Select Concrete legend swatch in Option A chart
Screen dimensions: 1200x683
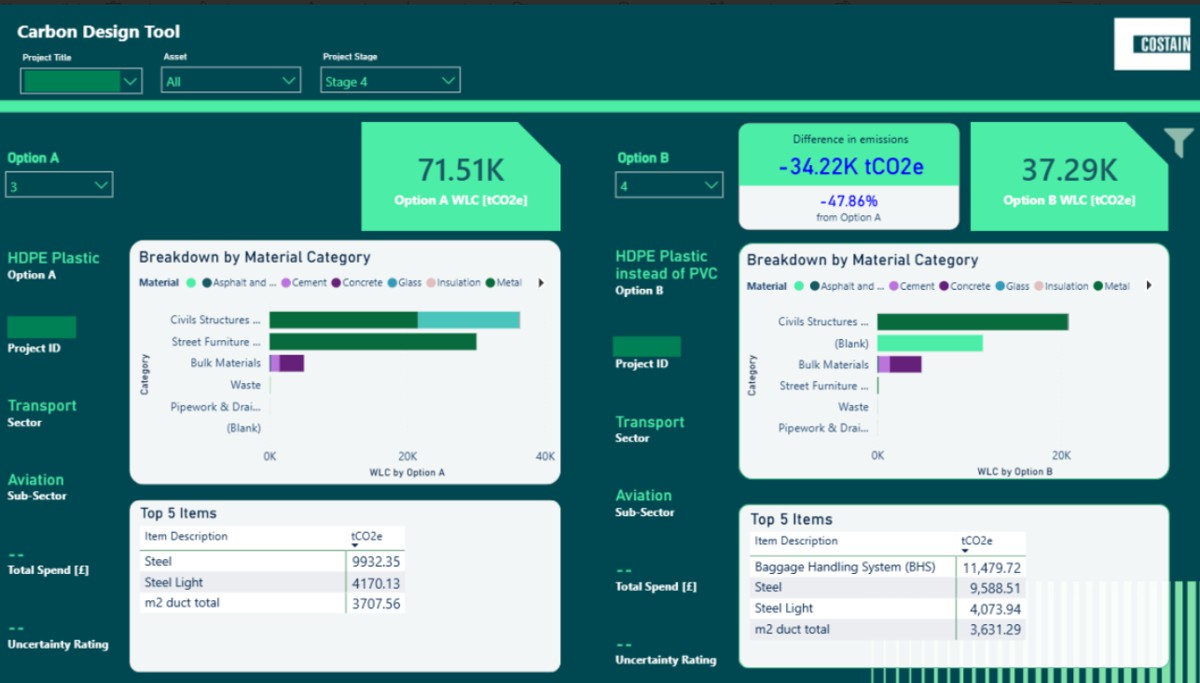click(x=337, y=283)
